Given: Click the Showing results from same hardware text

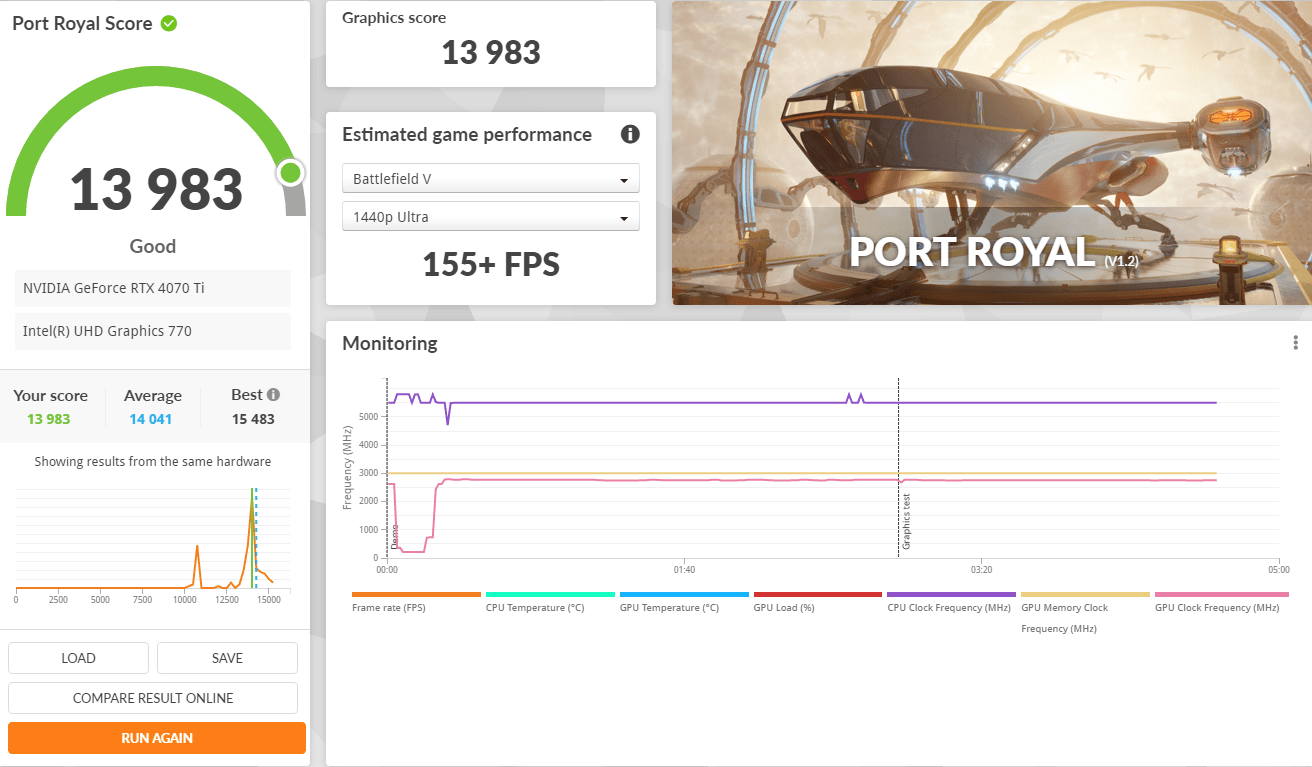Looking at the screenshot, I should tap(153, 462).
